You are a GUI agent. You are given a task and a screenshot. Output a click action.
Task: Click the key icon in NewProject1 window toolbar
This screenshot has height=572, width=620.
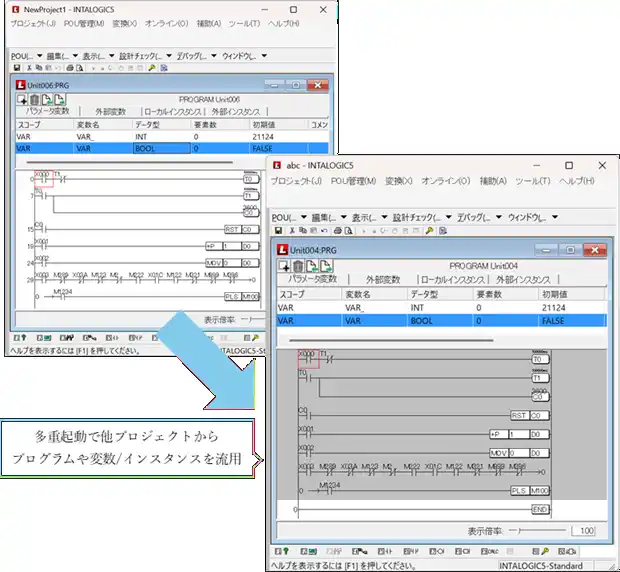pos(152,68)
